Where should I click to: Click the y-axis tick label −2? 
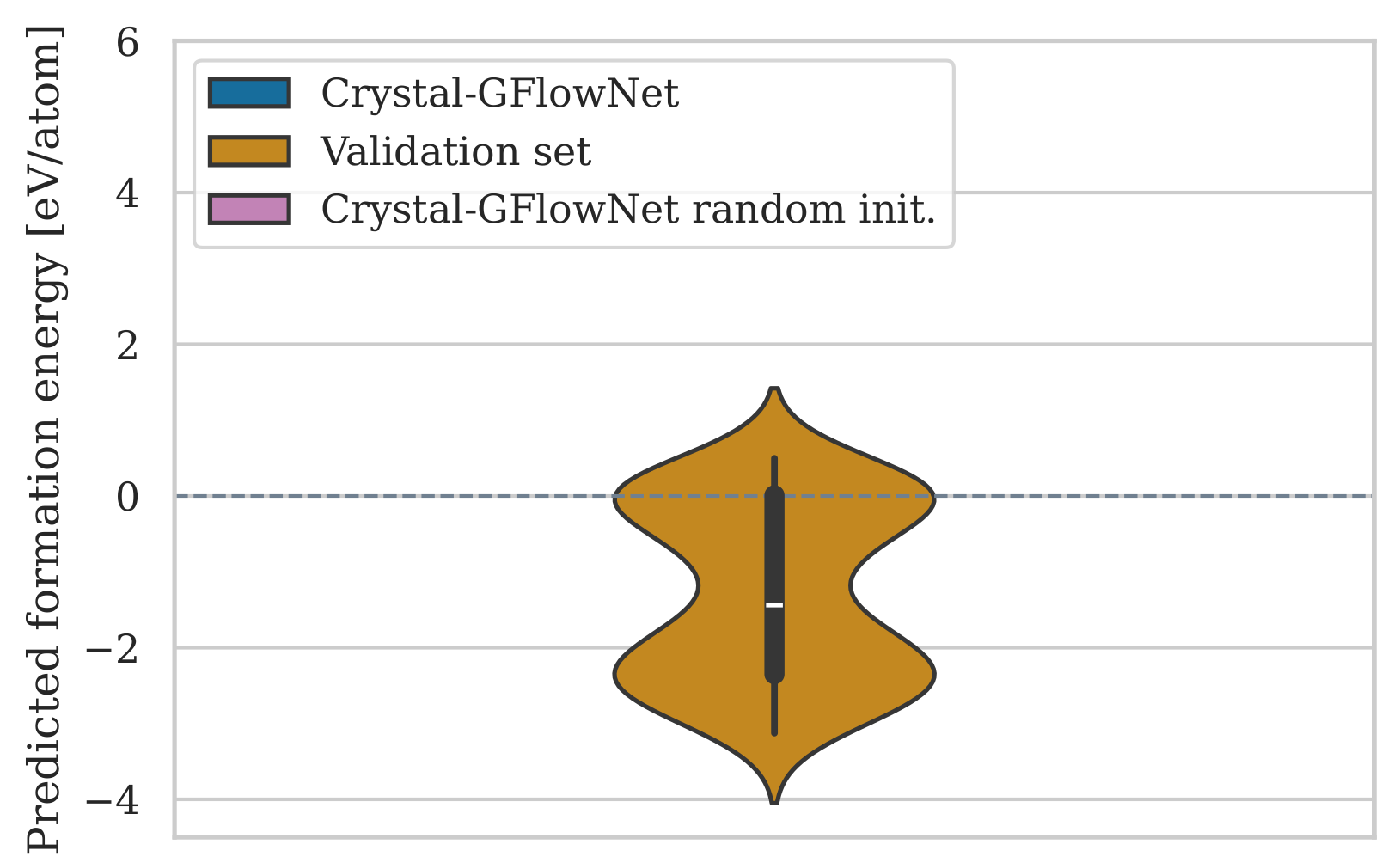pyautogui.click(x=112, y=648)
